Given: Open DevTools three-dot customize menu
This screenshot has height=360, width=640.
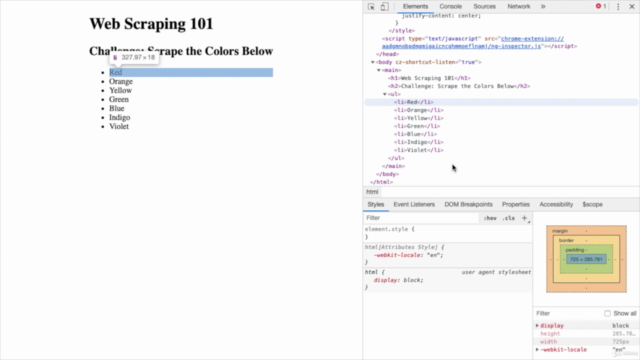Looking at the screenshot, I should (x=618, y=7).
